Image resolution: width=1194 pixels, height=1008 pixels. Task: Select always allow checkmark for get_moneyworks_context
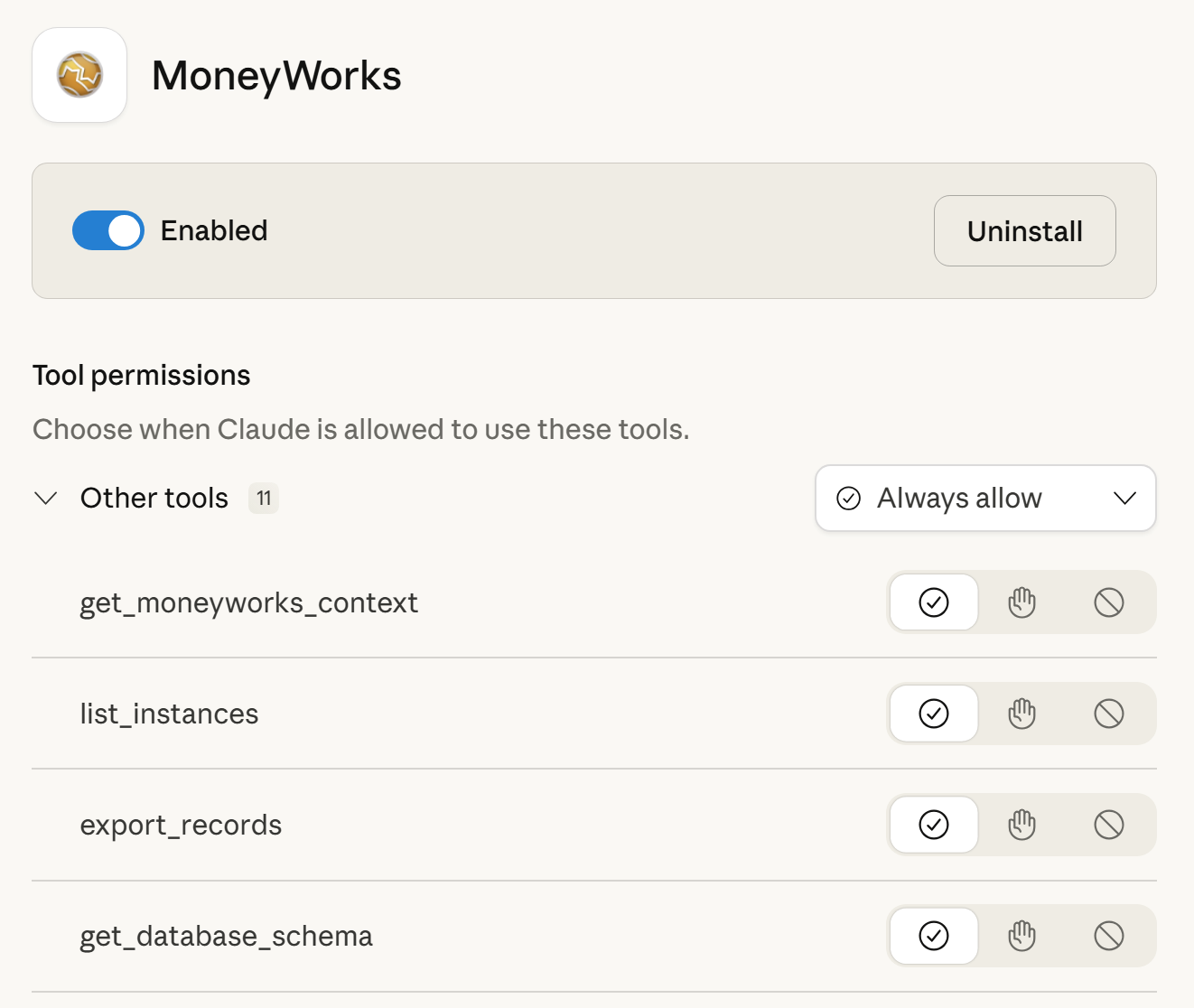(x=934, y=602)
